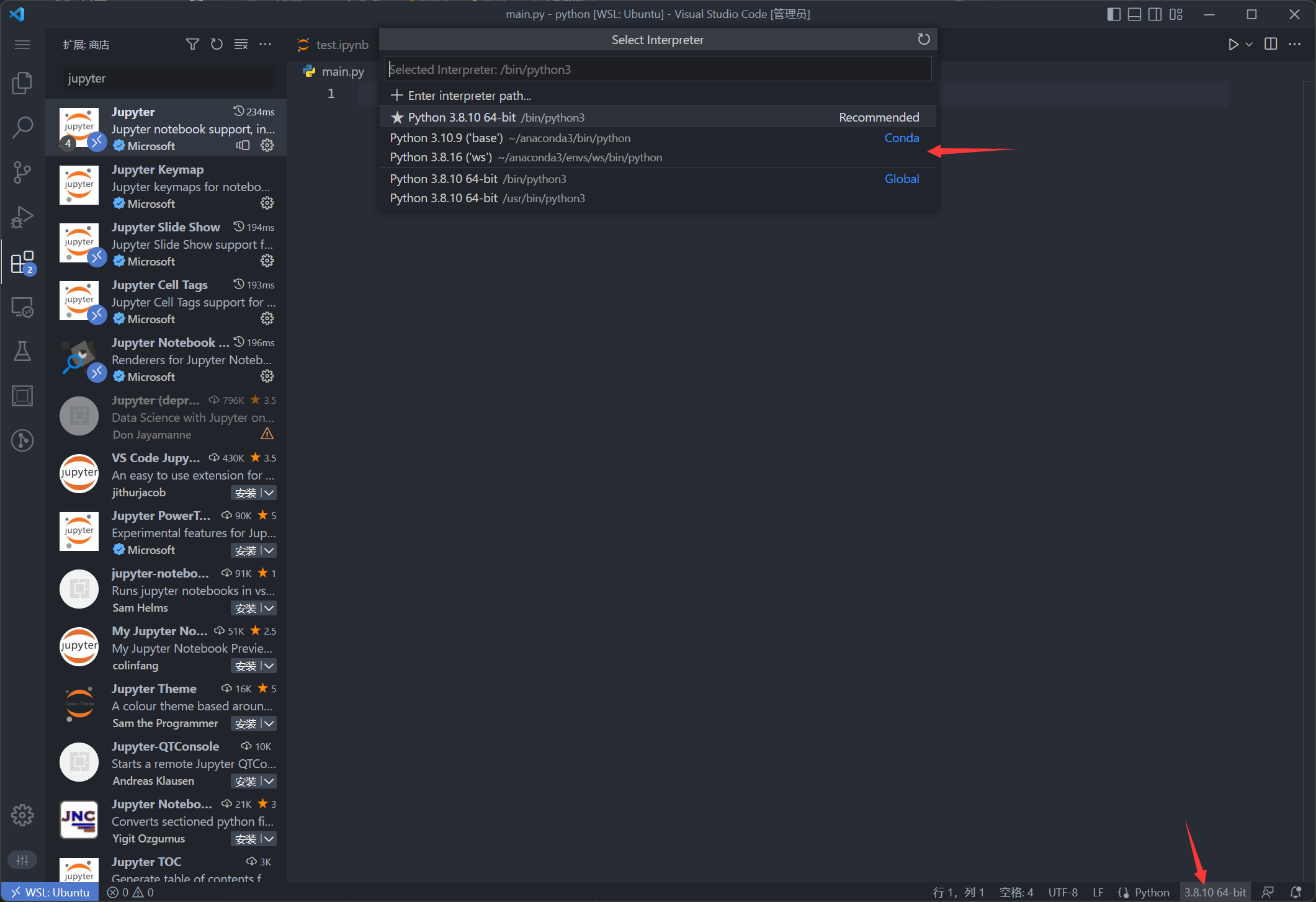Open the Remote Explorer view

[22, 306]
